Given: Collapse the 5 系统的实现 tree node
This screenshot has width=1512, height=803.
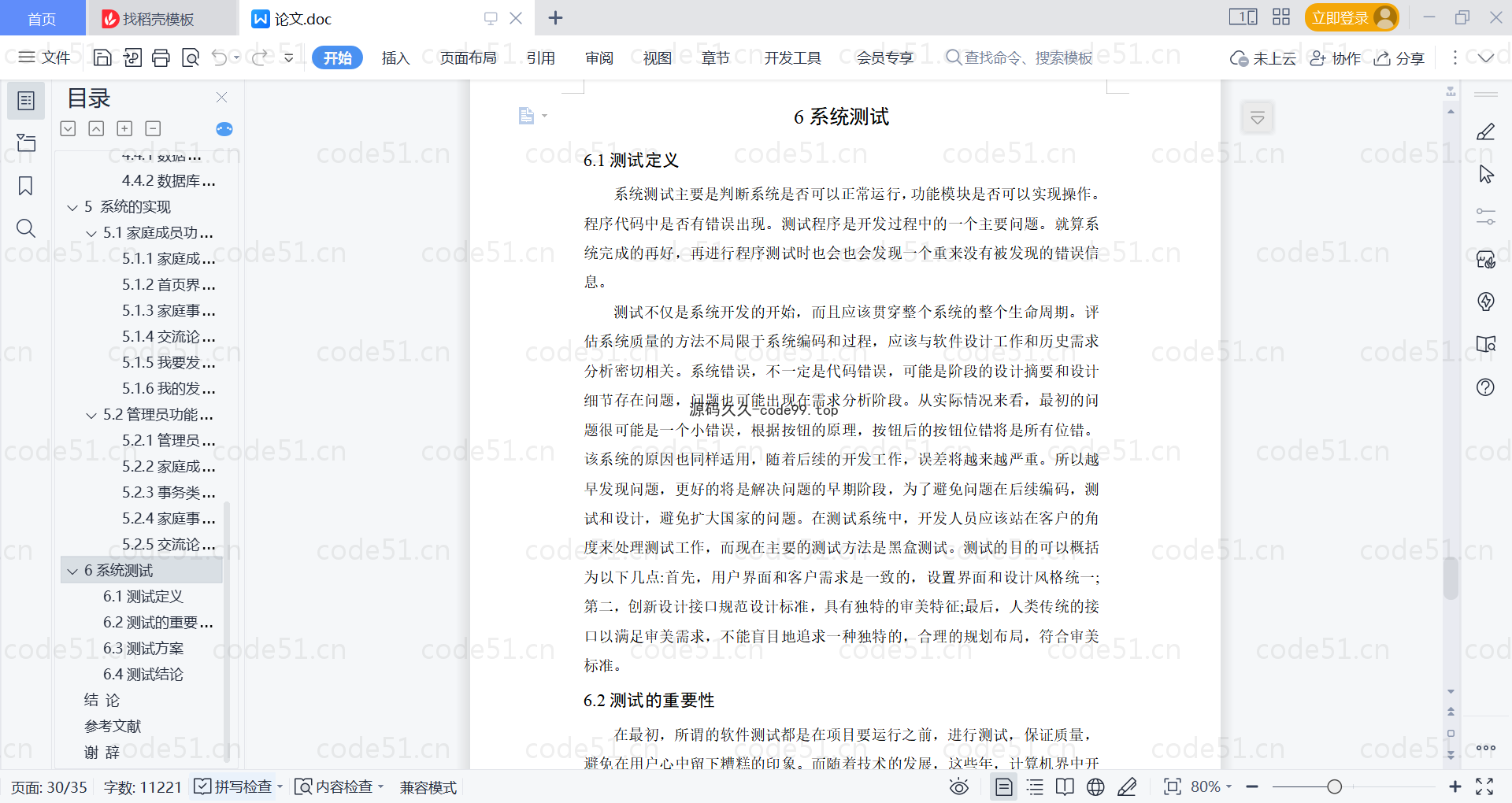Looking at the screenshot, I should click(72, 207).
